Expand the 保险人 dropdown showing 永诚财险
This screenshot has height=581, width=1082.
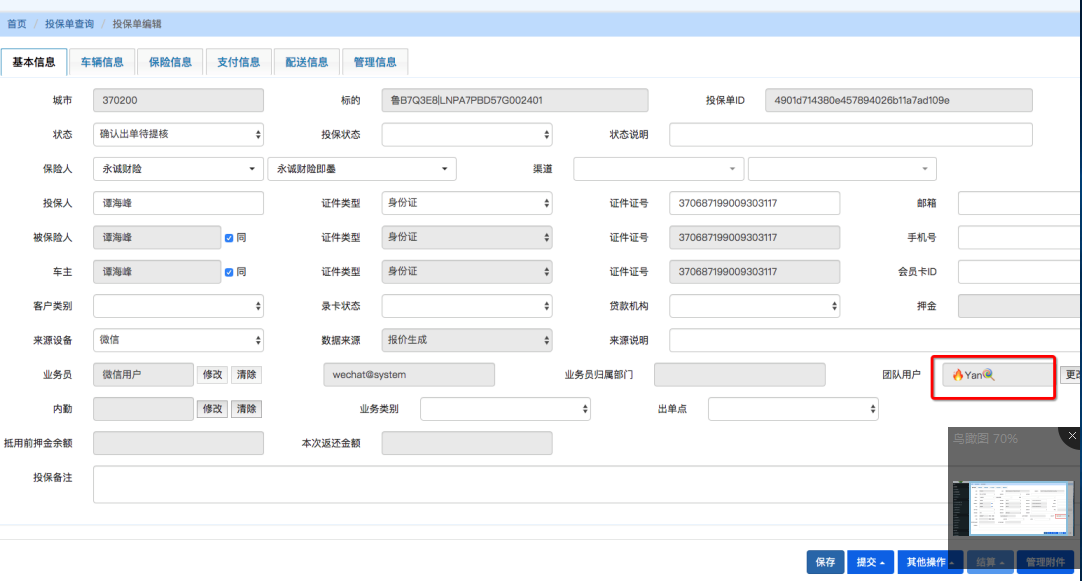click(x=178, y=169)
